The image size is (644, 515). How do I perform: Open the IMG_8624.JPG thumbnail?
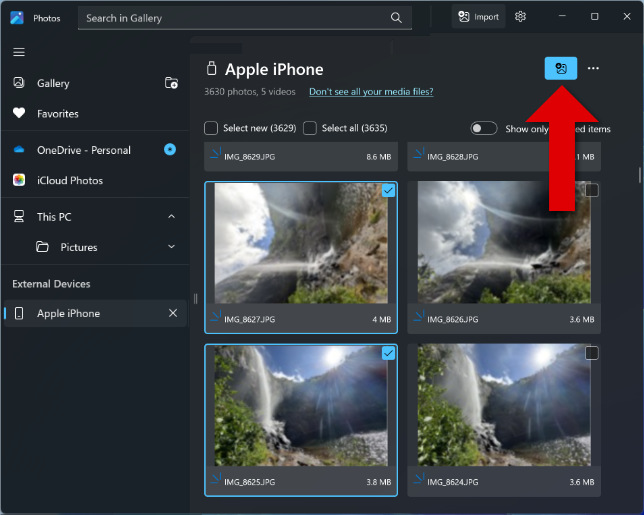[504, 405]
